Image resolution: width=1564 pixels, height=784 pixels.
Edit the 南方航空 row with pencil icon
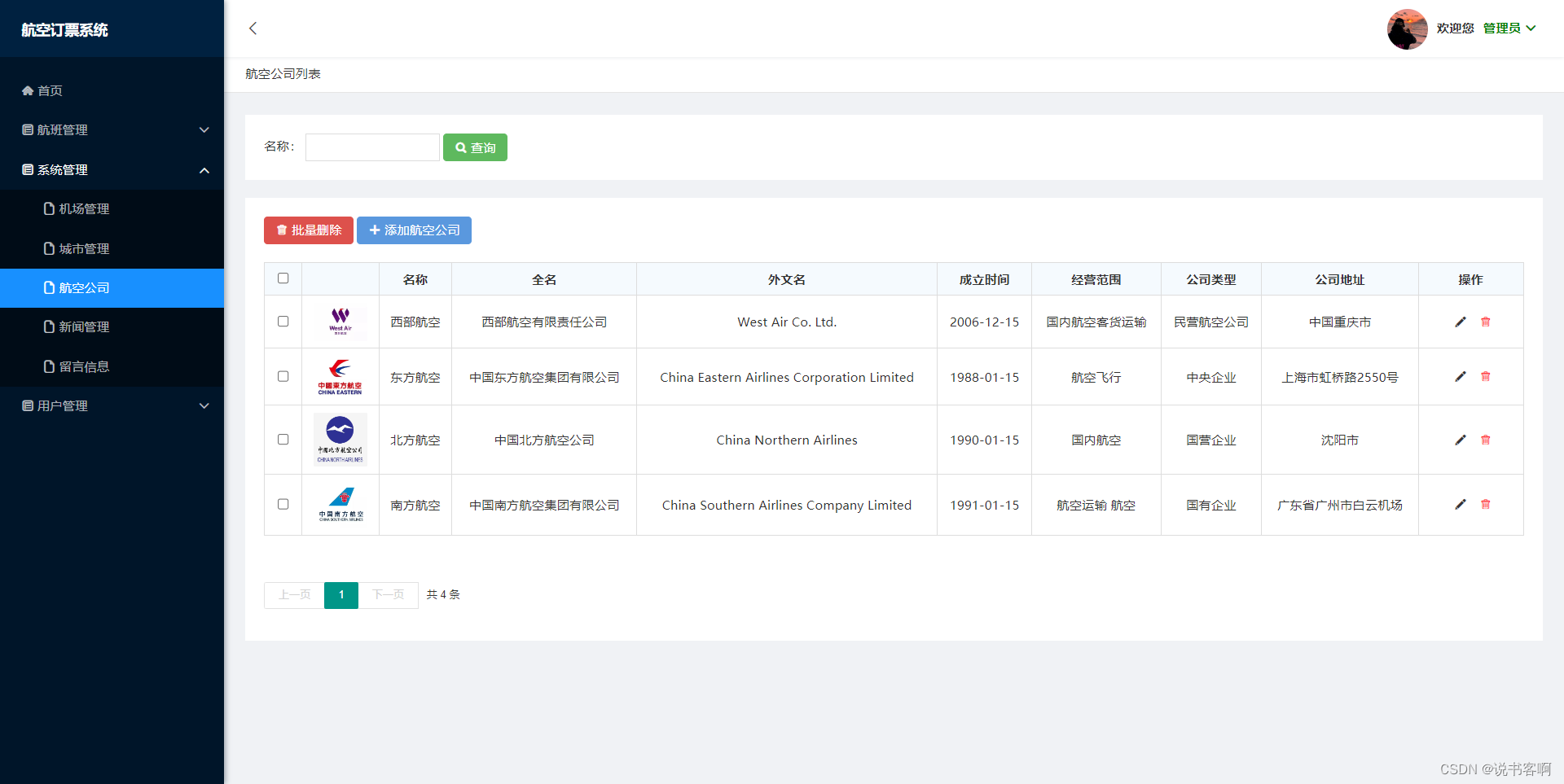pyautogui.click(x=1461, y=504)
